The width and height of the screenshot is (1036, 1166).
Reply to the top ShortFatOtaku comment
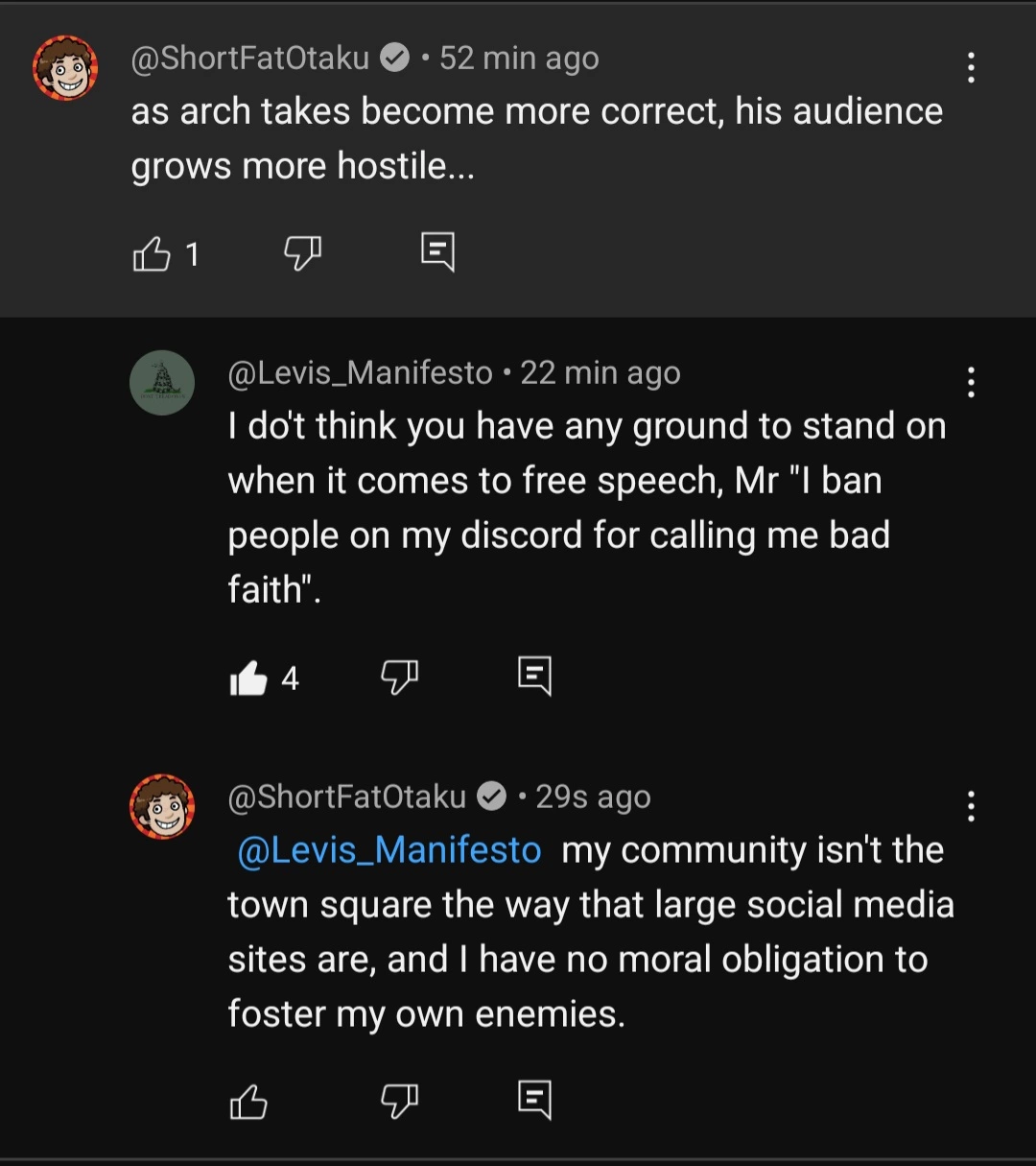437,252
